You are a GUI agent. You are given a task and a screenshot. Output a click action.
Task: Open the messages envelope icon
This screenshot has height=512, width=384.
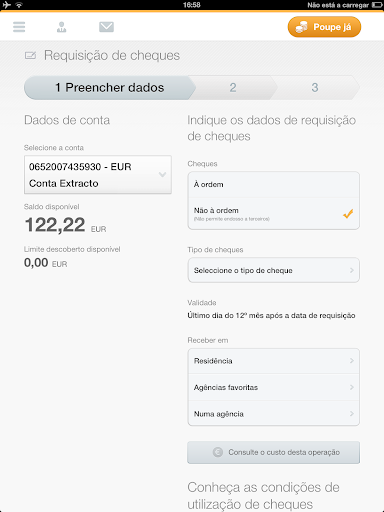coord(106,27)
